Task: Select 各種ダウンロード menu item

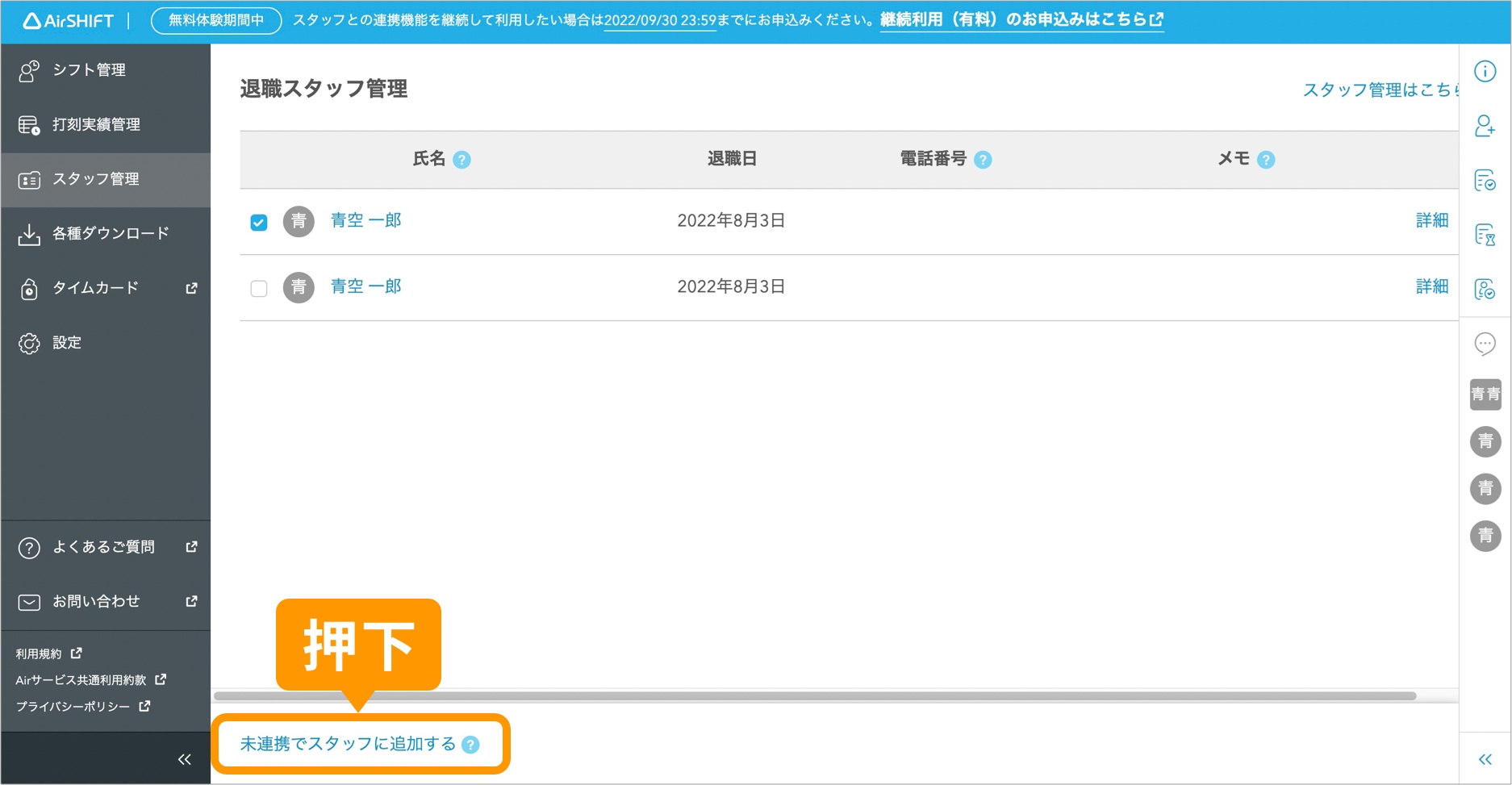Action: click(111, 233)
